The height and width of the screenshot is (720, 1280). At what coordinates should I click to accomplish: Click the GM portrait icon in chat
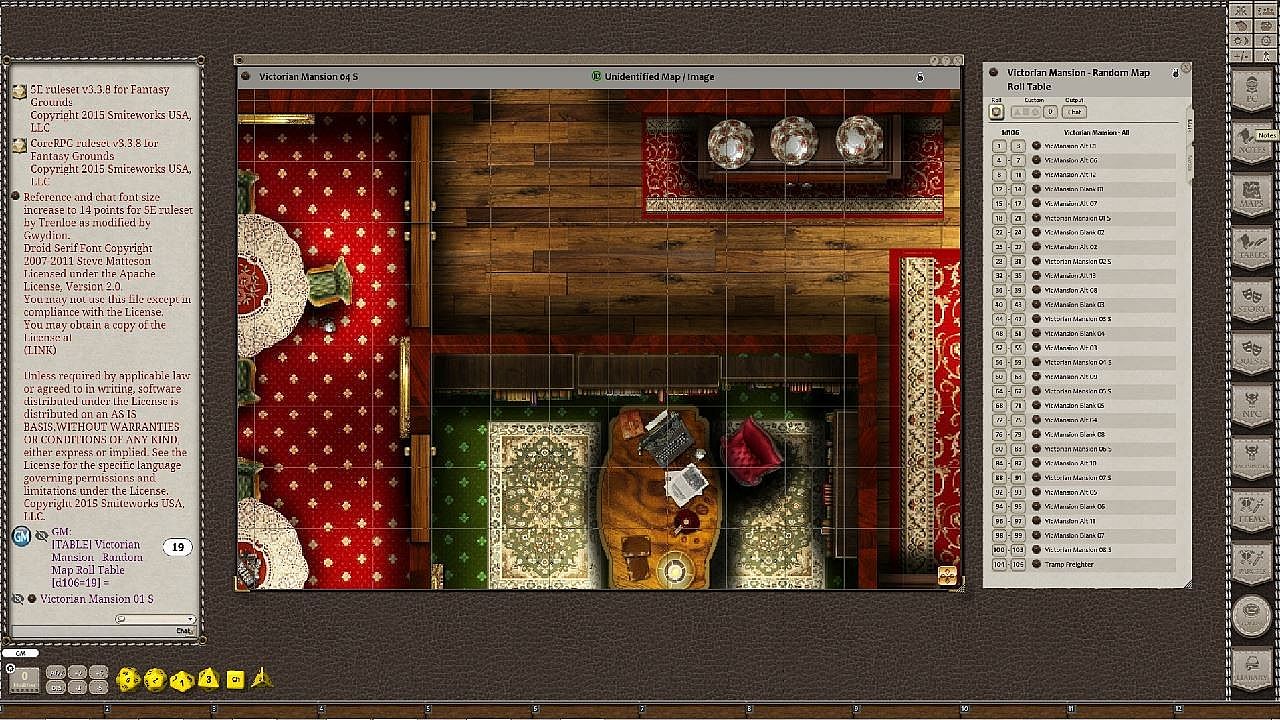pyautogui.click(x=21, y=537)
